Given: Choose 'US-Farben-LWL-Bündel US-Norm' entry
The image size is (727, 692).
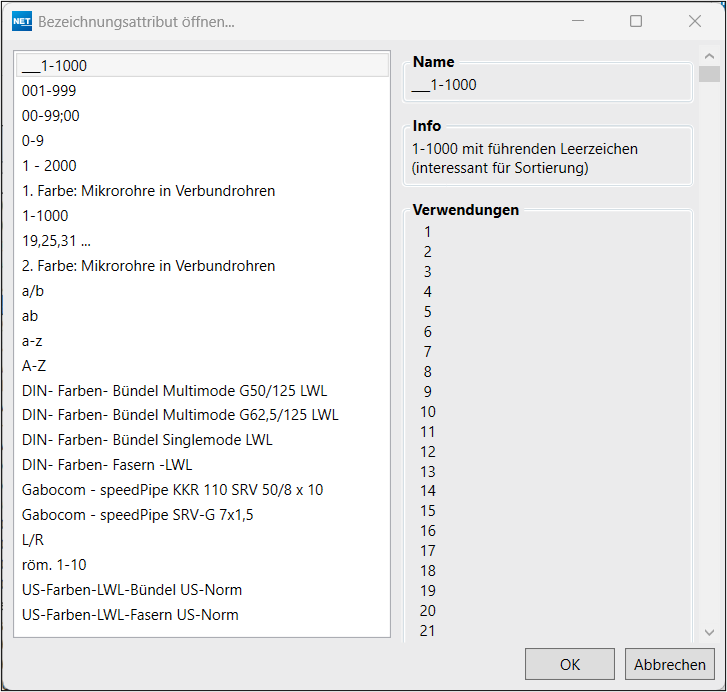Looking at the screenshot, I should (202, 590).
